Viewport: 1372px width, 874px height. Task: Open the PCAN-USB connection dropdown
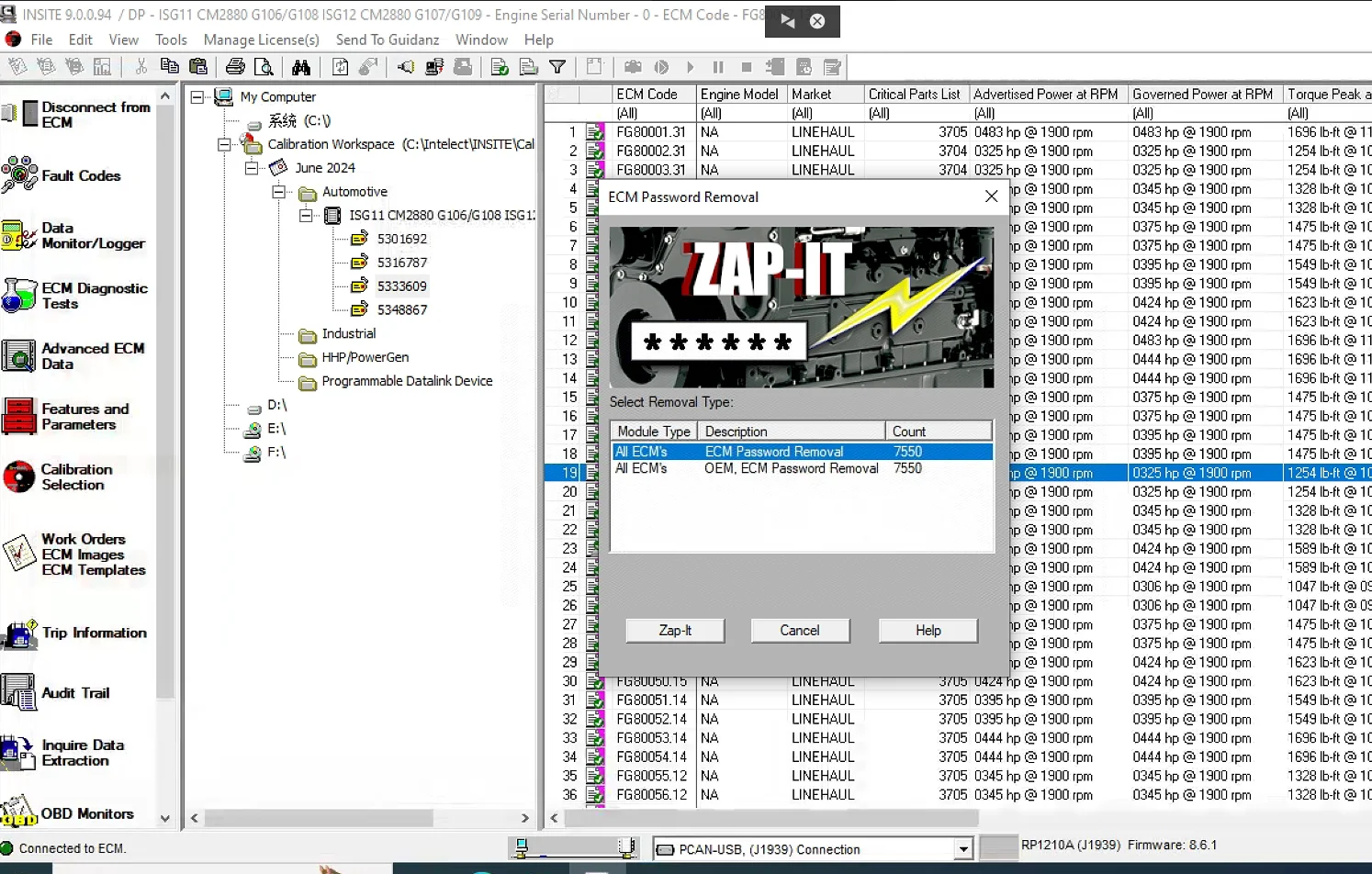[962, 849]
